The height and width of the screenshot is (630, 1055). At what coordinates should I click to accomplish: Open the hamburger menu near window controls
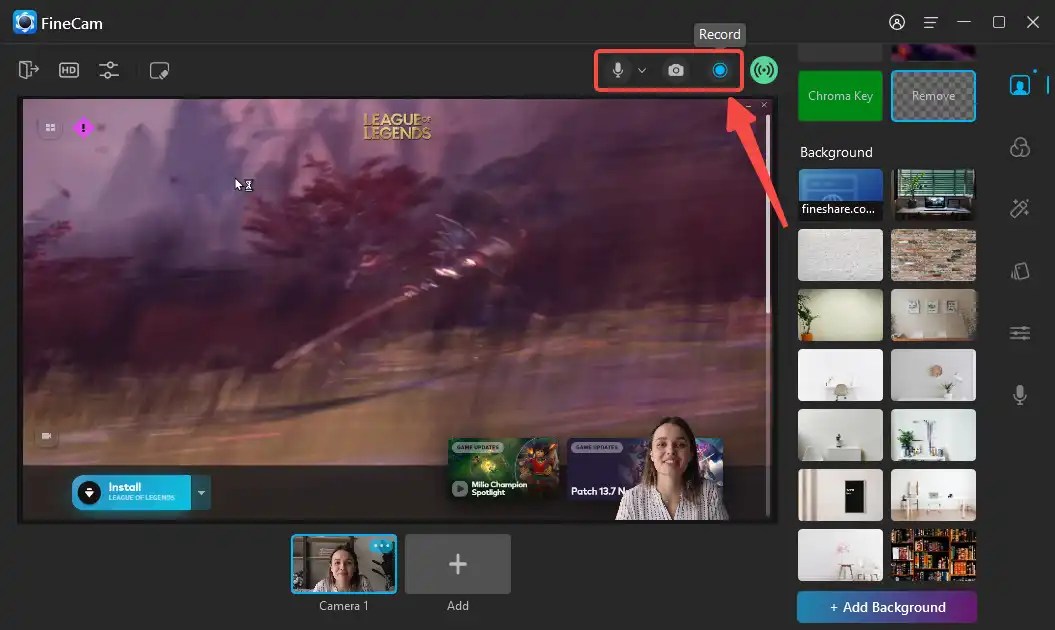pos(930,22)
